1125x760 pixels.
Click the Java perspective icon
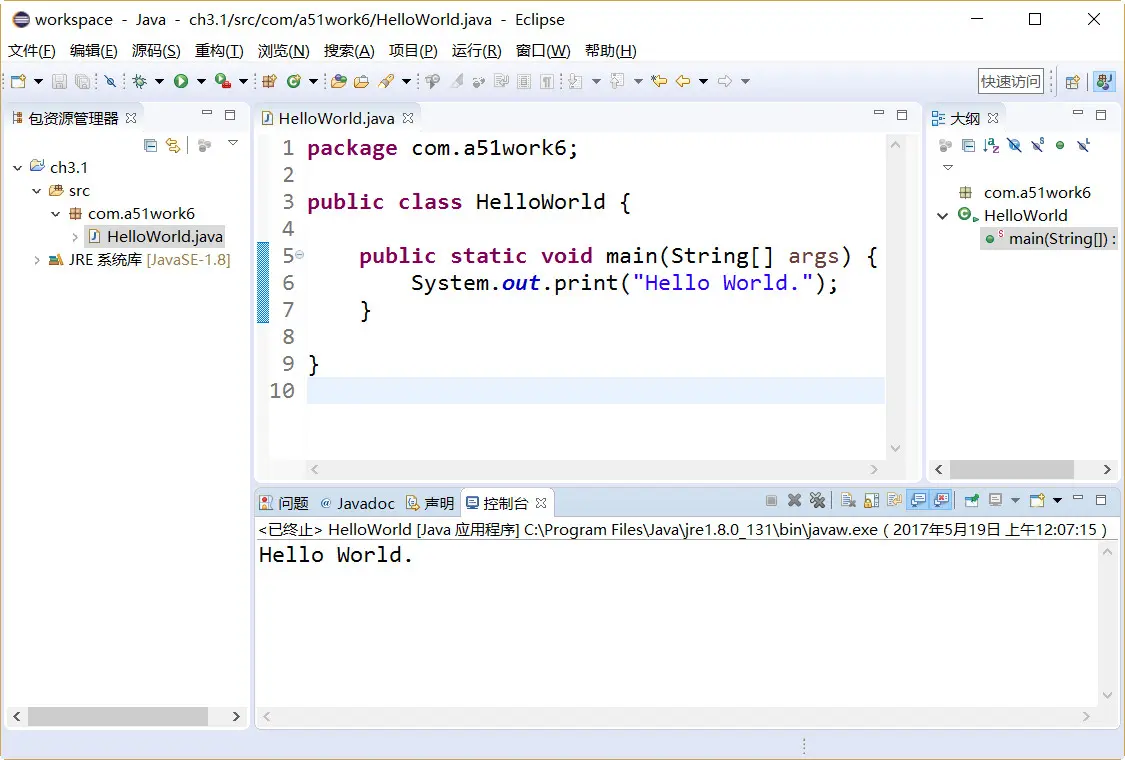click(1105, 81)
